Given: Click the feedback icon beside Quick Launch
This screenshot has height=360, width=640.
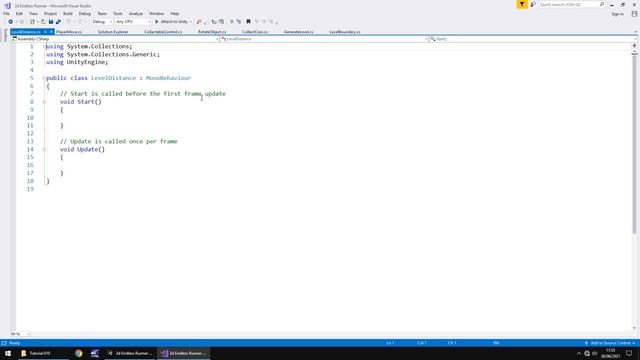Looking at the screenshot, I should click(x=533, y=4).
